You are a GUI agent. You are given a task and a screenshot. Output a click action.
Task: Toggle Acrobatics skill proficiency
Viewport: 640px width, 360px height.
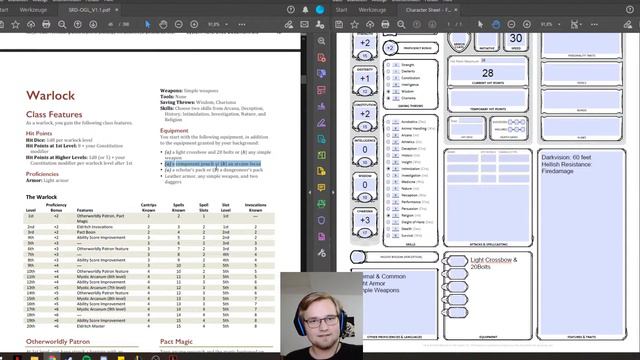click(388, 122)
